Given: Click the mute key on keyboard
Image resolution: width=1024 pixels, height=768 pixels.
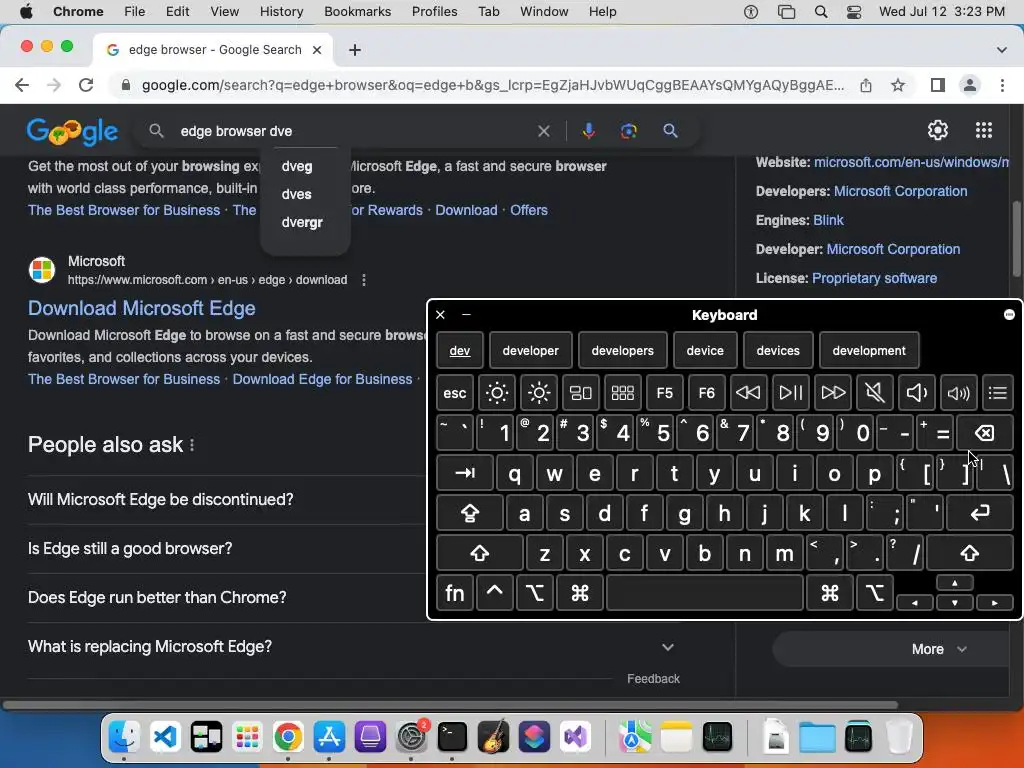Looking at the screenshot, I should click(x=874, y=392).
